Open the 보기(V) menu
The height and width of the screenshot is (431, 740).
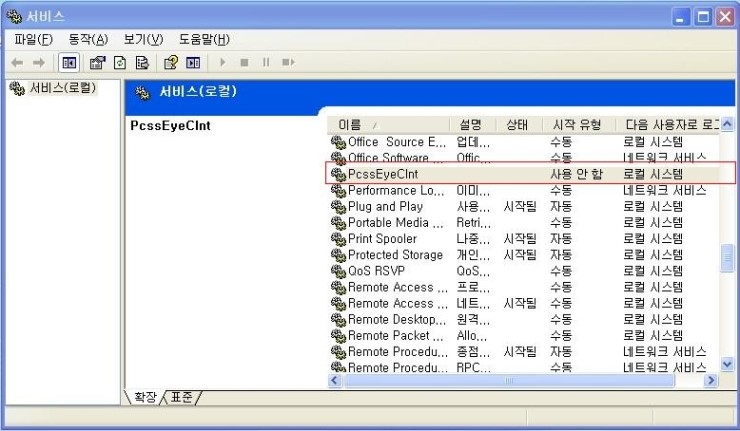pyautogui.click(x=143, y=39)
